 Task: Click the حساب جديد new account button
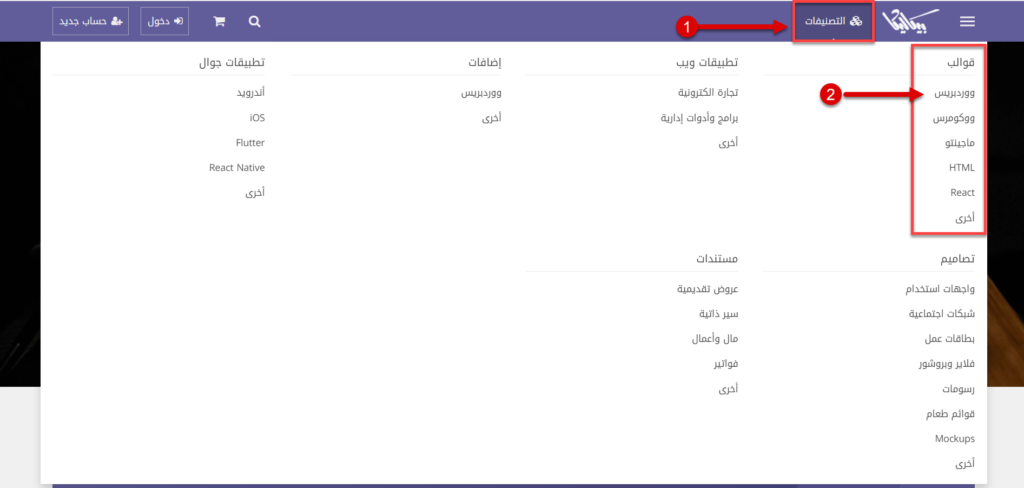(90, 21)
